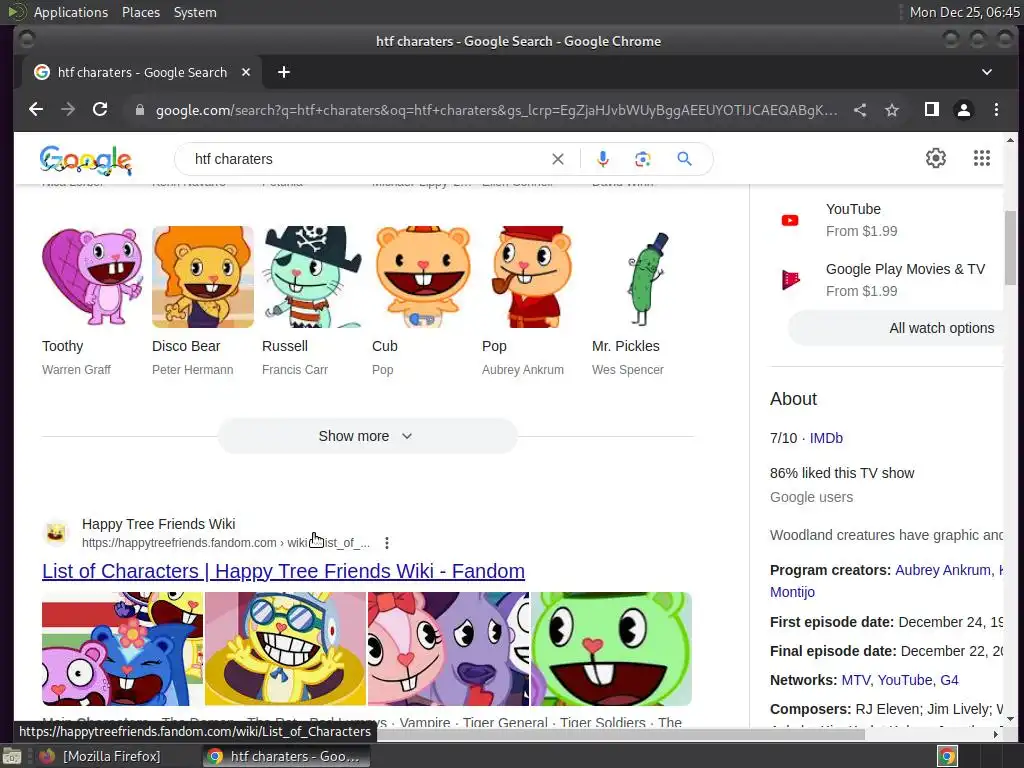The width and height of the screenshot is (1024, 768).
Task: Open Chrome profile avatar menu
Action: pos(963,110)
